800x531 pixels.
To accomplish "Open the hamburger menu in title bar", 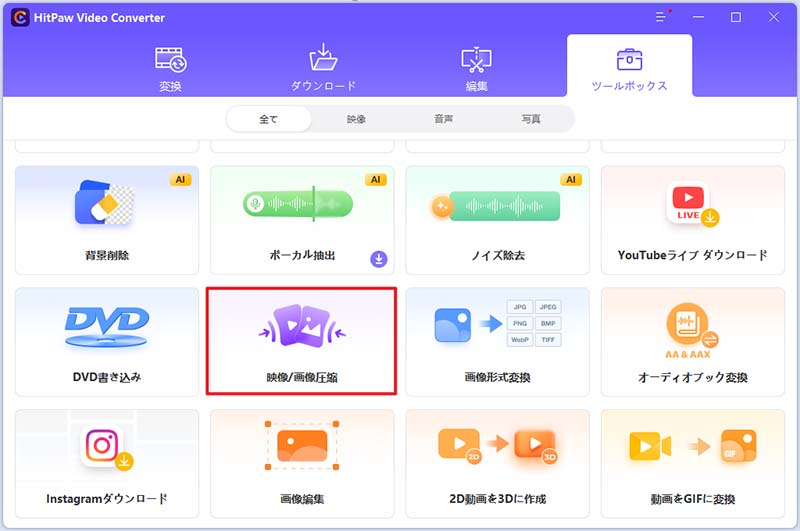I will click(662, 17).
